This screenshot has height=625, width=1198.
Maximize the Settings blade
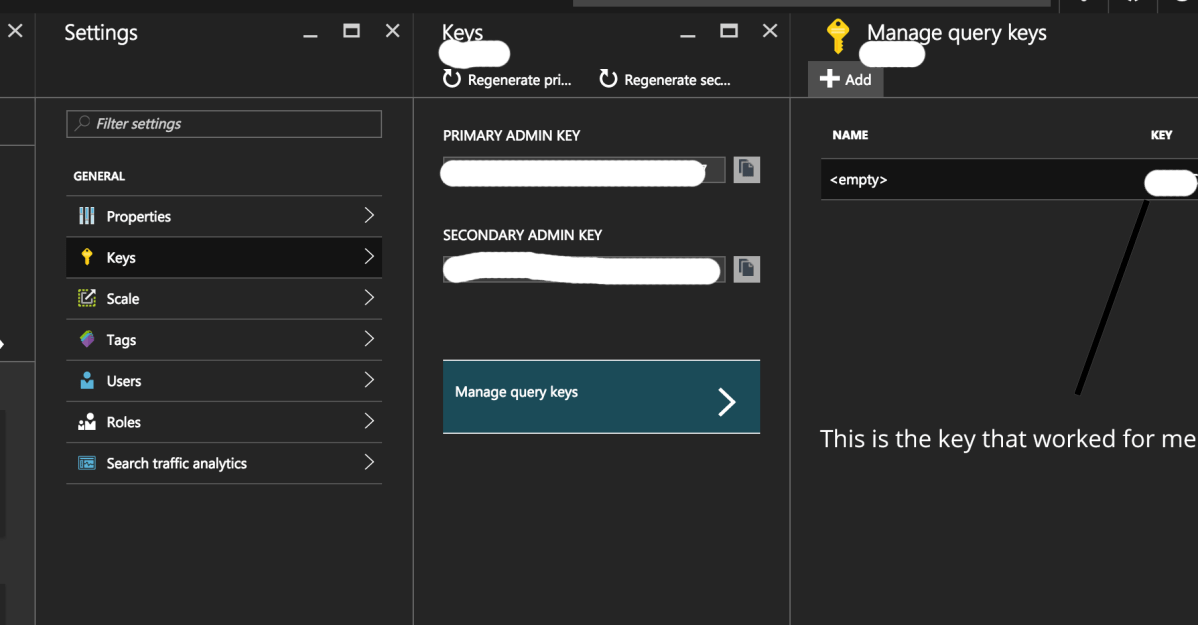click(x=351, y=31)
